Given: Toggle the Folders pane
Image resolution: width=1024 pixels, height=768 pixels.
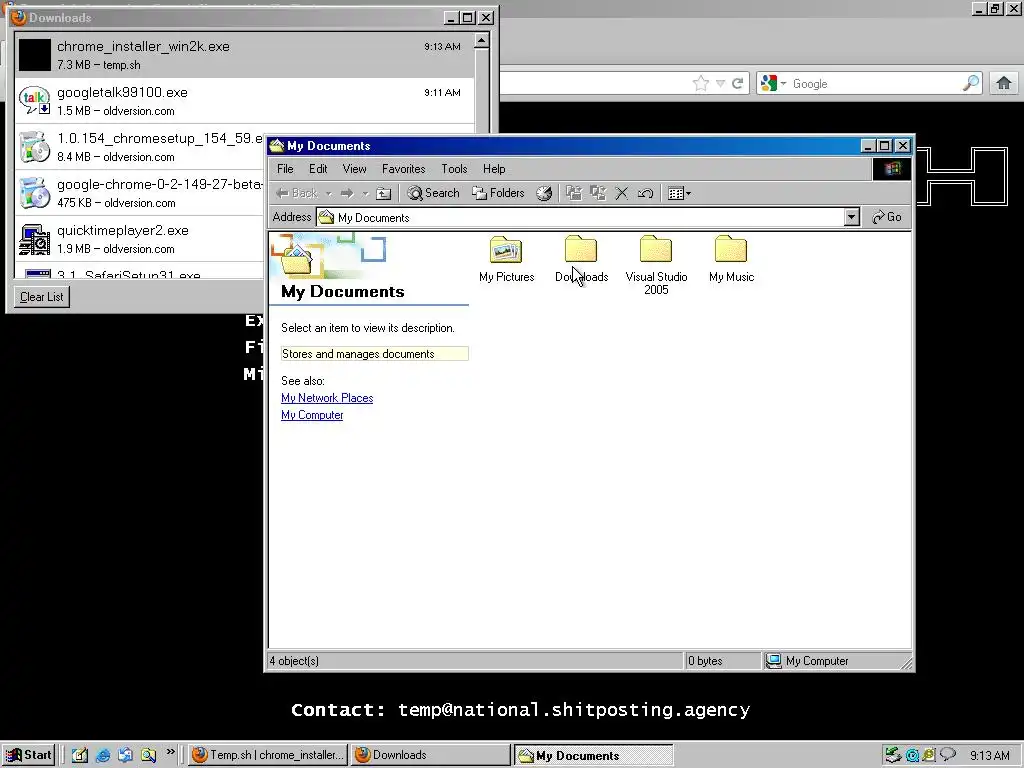Looking at the screenshot, I should pyautogui.click(x=498, y=193).
